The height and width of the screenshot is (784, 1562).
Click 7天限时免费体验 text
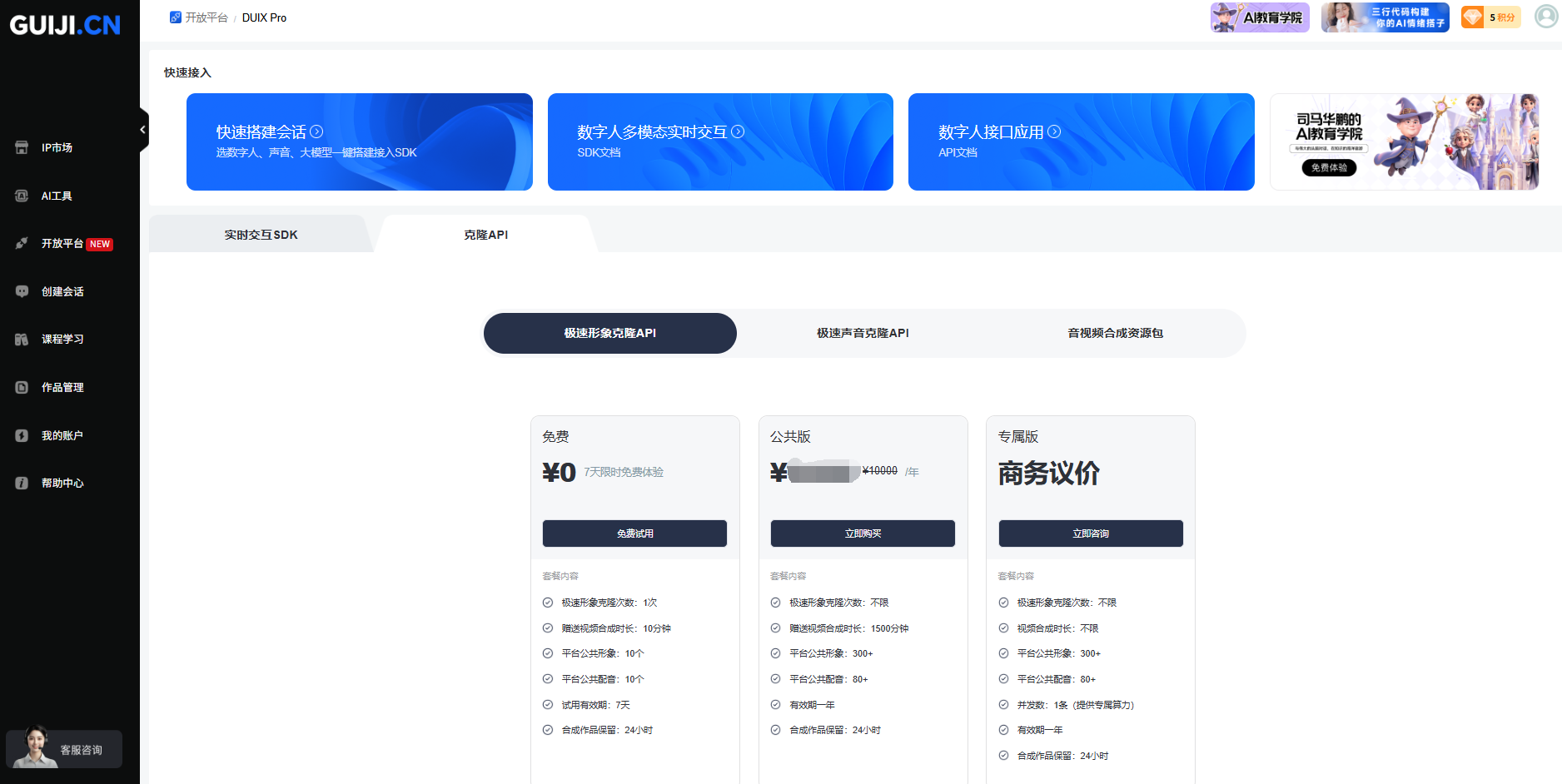point(624,472)
